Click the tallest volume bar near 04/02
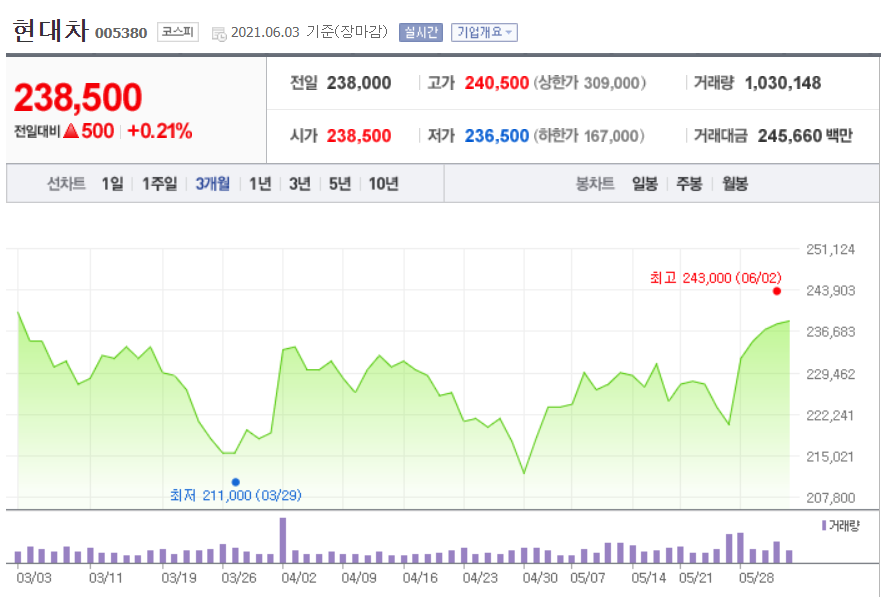The image size is (881, 597). (x=283, y=540)
